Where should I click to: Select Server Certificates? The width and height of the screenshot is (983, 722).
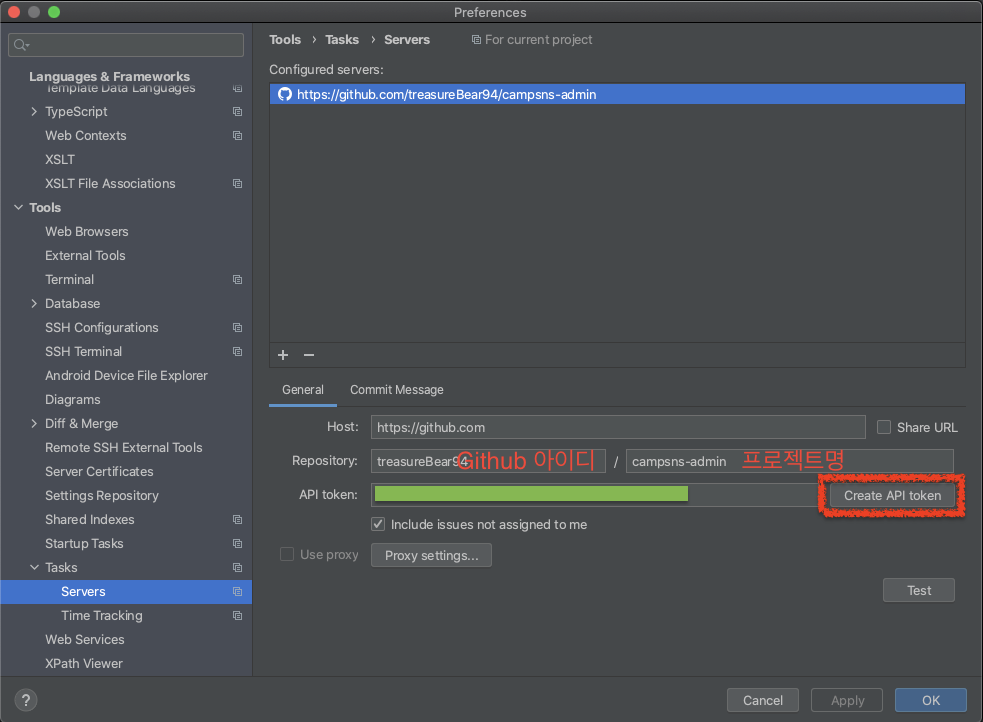click(x=99, y=471)
